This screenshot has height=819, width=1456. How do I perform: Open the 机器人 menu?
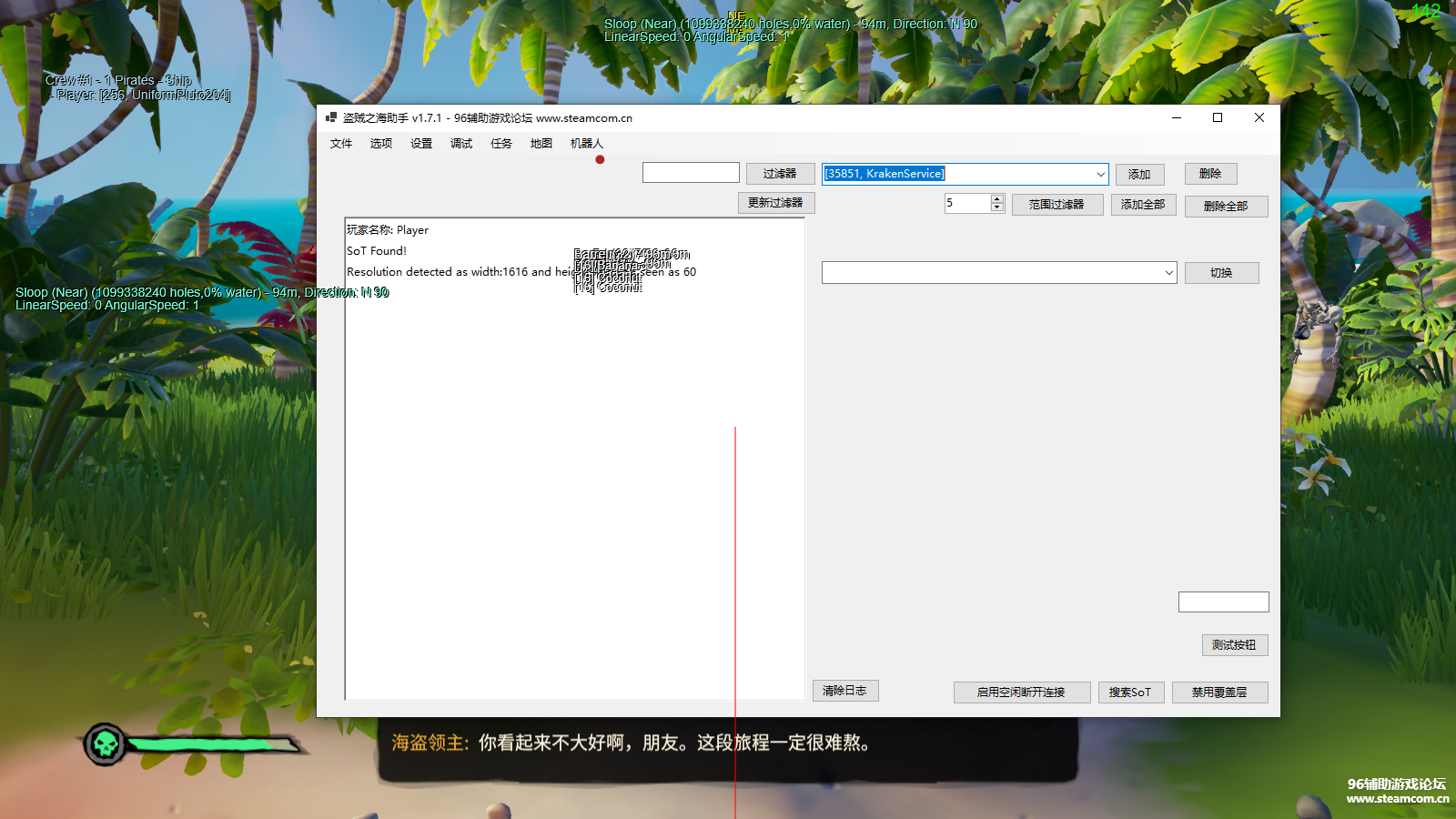coord(587,144)
